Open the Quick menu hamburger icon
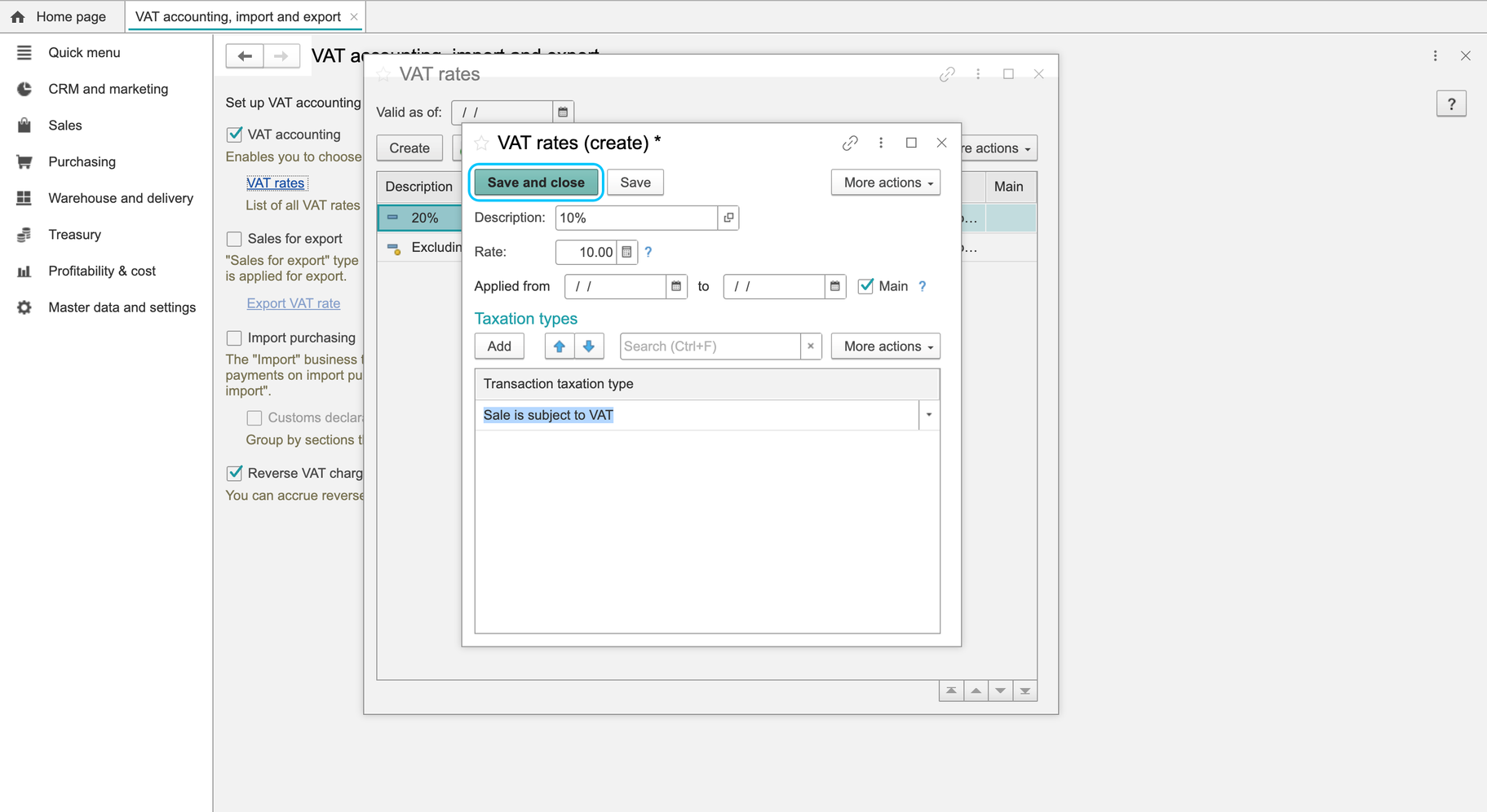Image resolution: width=1487 pixels, height=812 pixels. pos(24,52)
